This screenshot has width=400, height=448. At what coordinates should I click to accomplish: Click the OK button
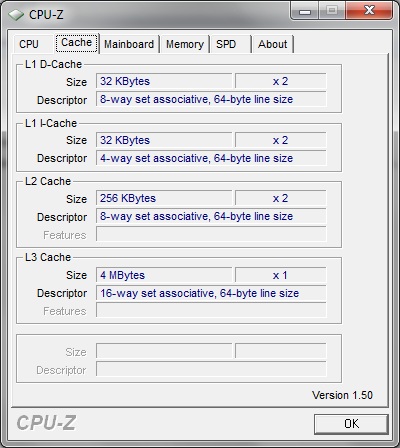click(351, 424)
